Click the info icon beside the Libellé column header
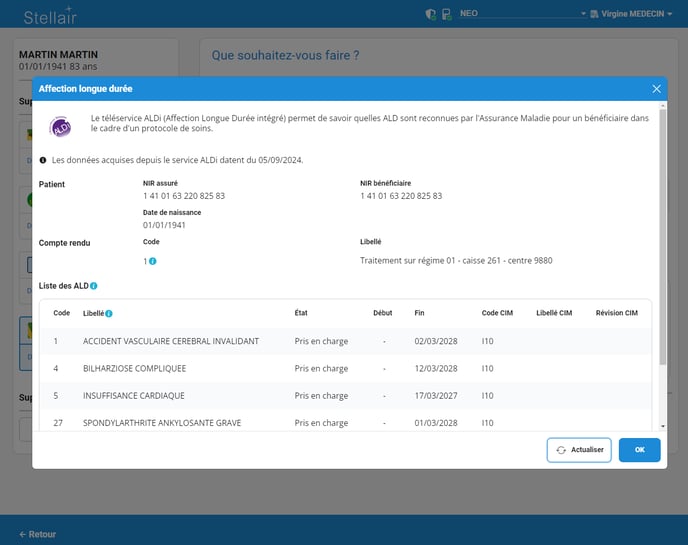Image resolution: width=688 pixels, height=545 pixels. 108,313
